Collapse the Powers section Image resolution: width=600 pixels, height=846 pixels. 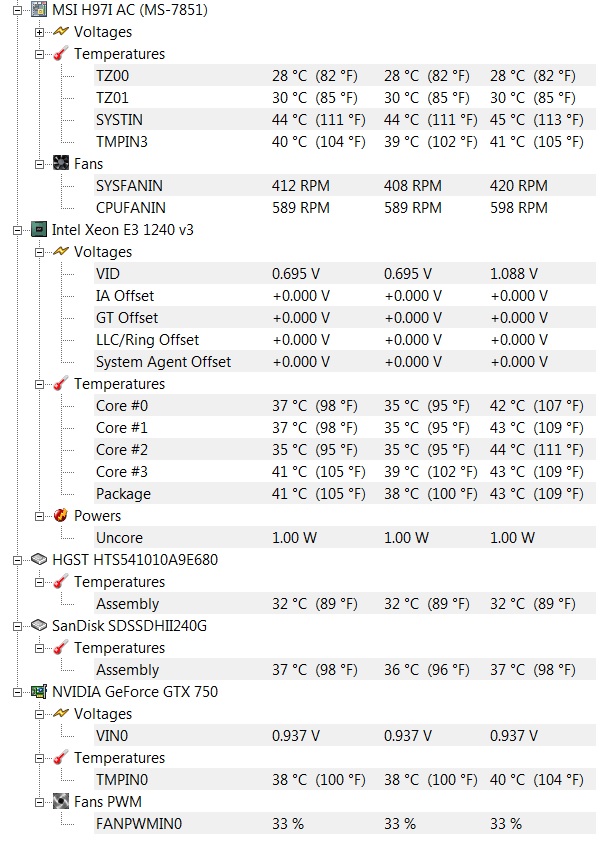pyautogui.click(x=39, y=516)
